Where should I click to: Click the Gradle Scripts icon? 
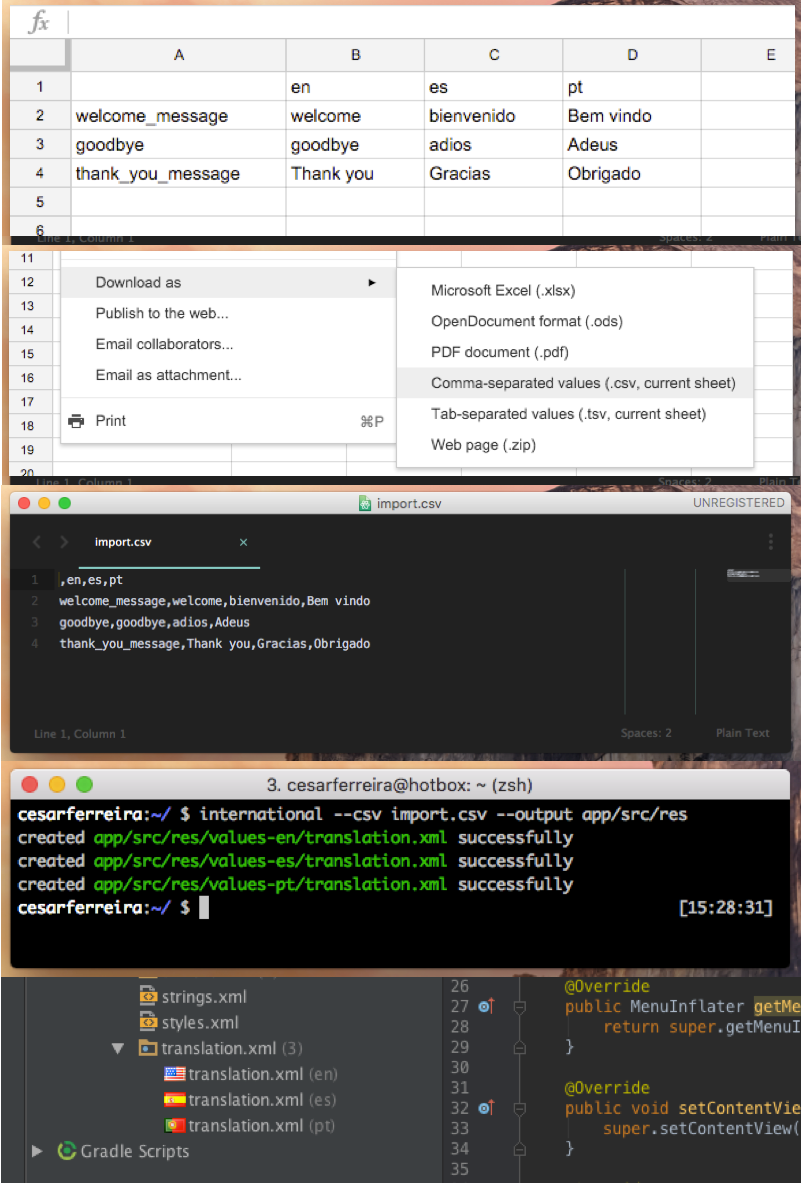point(67,1151)
